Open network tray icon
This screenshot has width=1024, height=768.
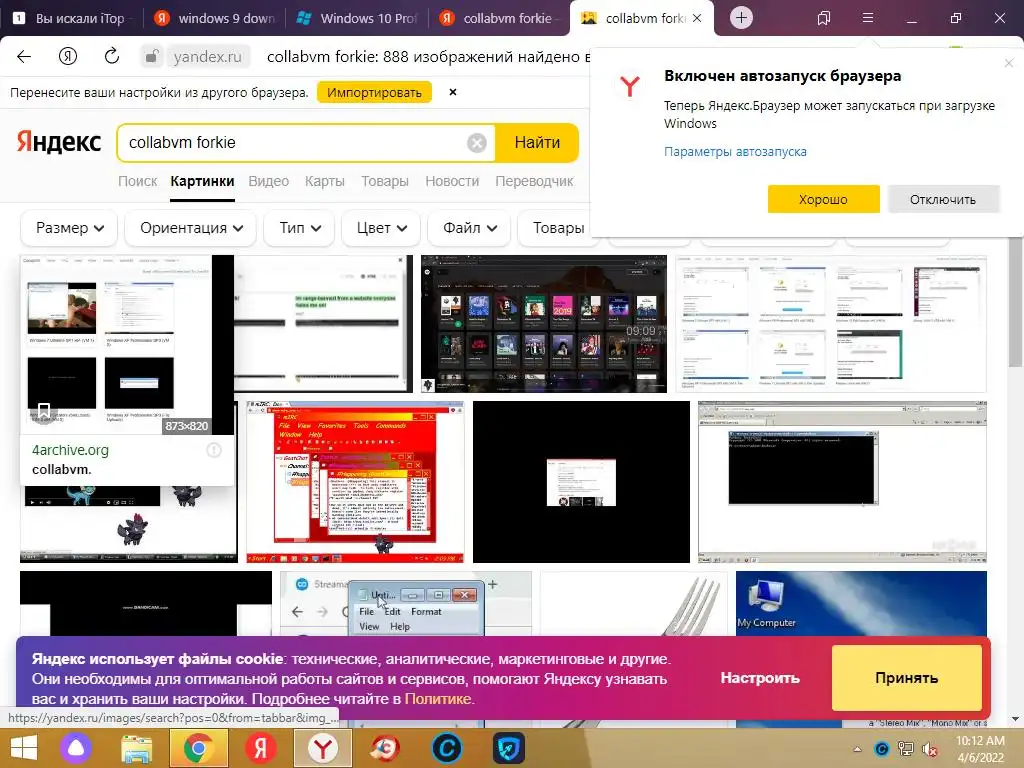click(x=906, y=749)
